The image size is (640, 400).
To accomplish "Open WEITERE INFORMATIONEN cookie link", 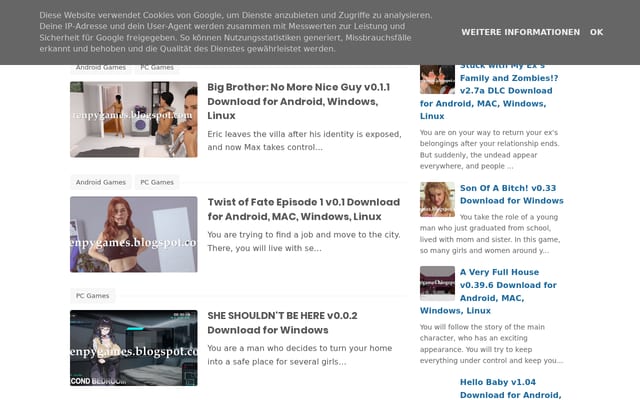I will pos(520,32).
